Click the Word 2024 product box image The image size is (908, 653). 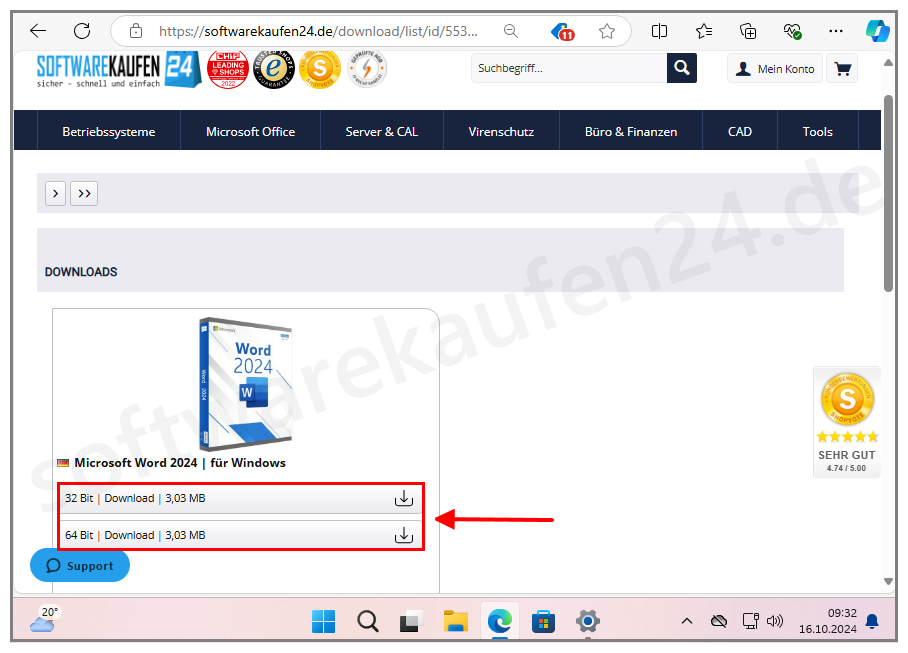(x=246, y=384)
